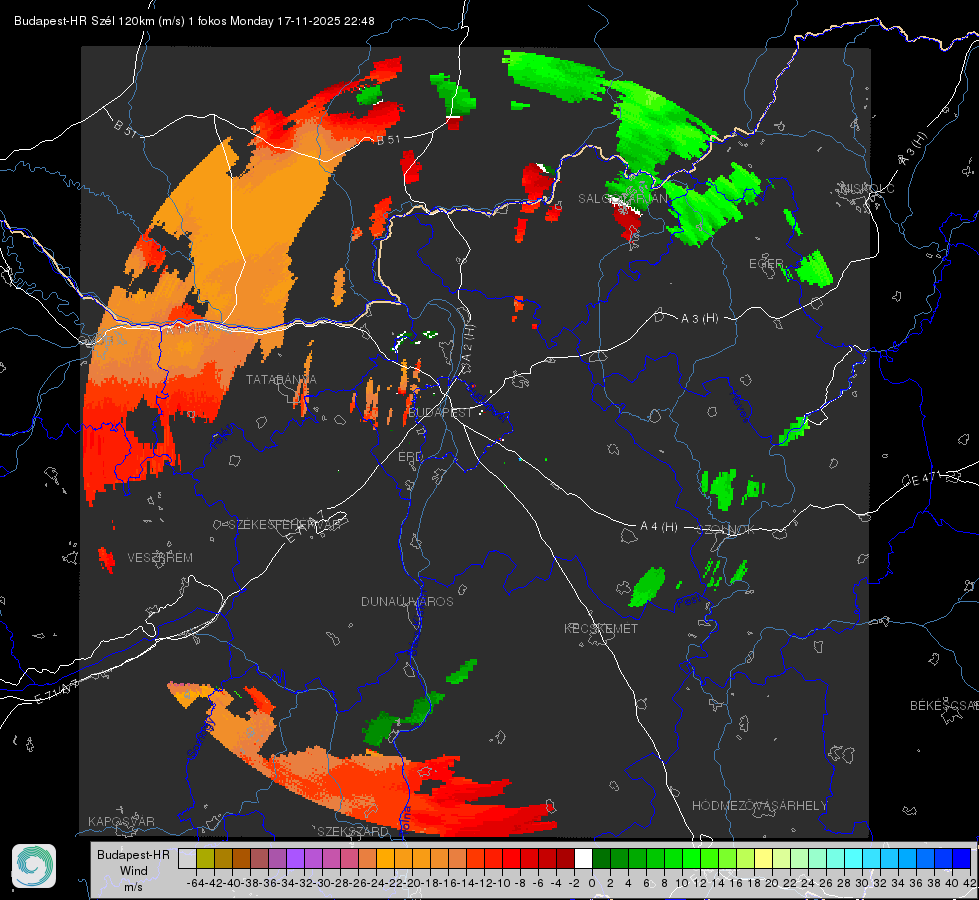The image size is (979, 900).
Task: Click the ERD town label
Action: [x=410, y=457]
